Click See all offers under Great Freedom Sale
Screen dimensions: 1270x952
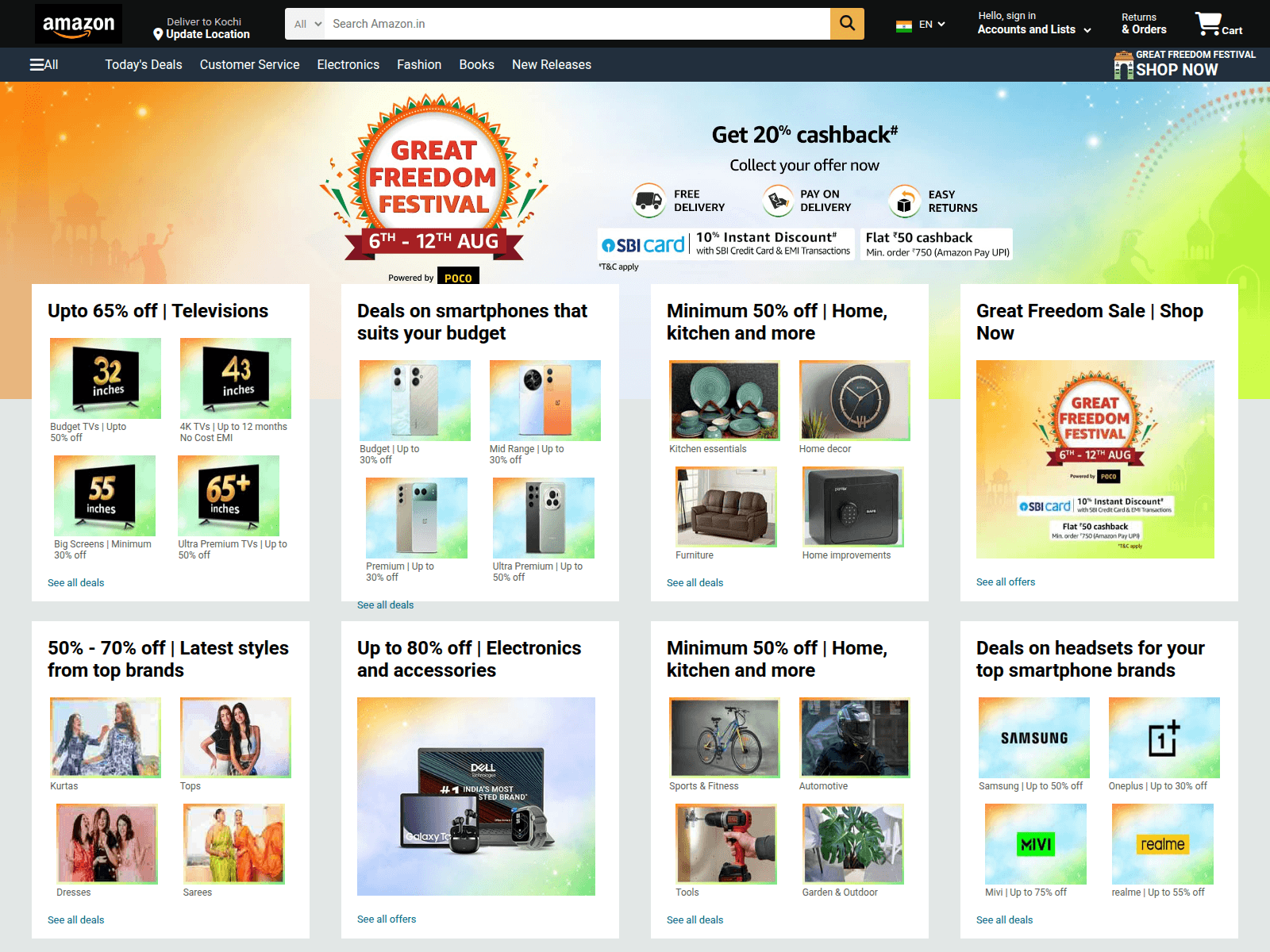tap(1006, 582)
